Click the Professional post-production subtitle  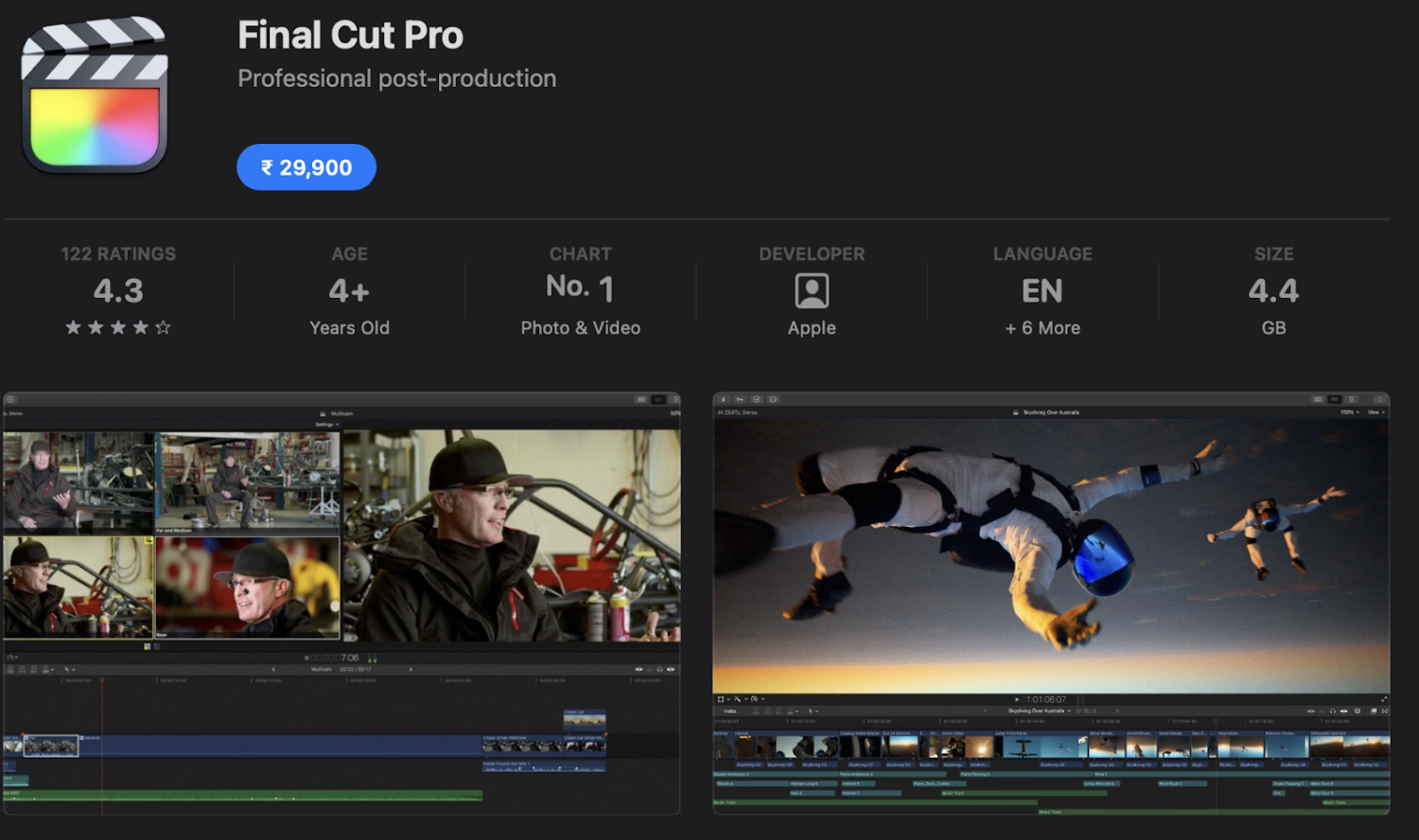click(x=396, y=79)
